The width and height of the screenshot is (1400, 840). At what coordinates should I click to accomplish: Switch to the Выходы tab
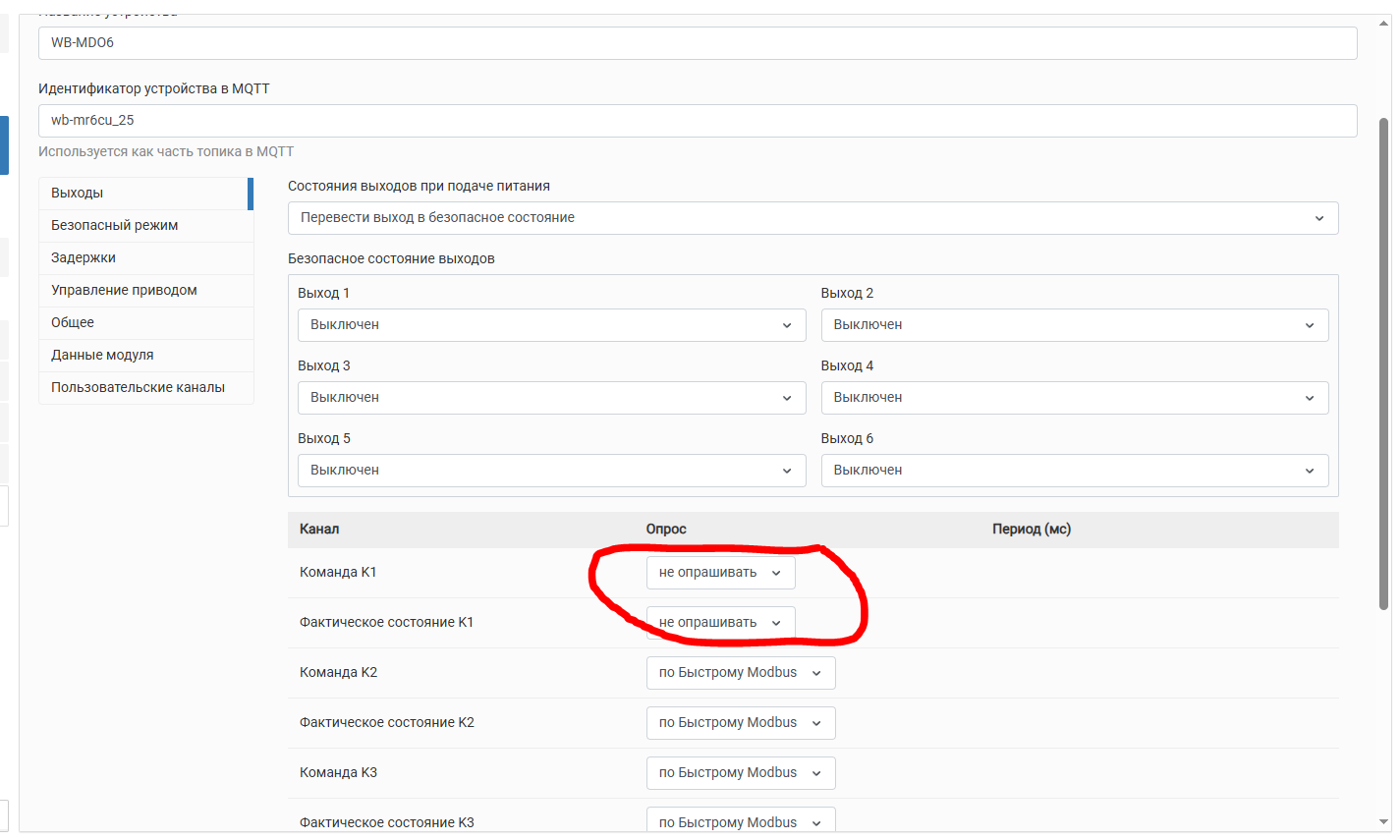(144, 194)
